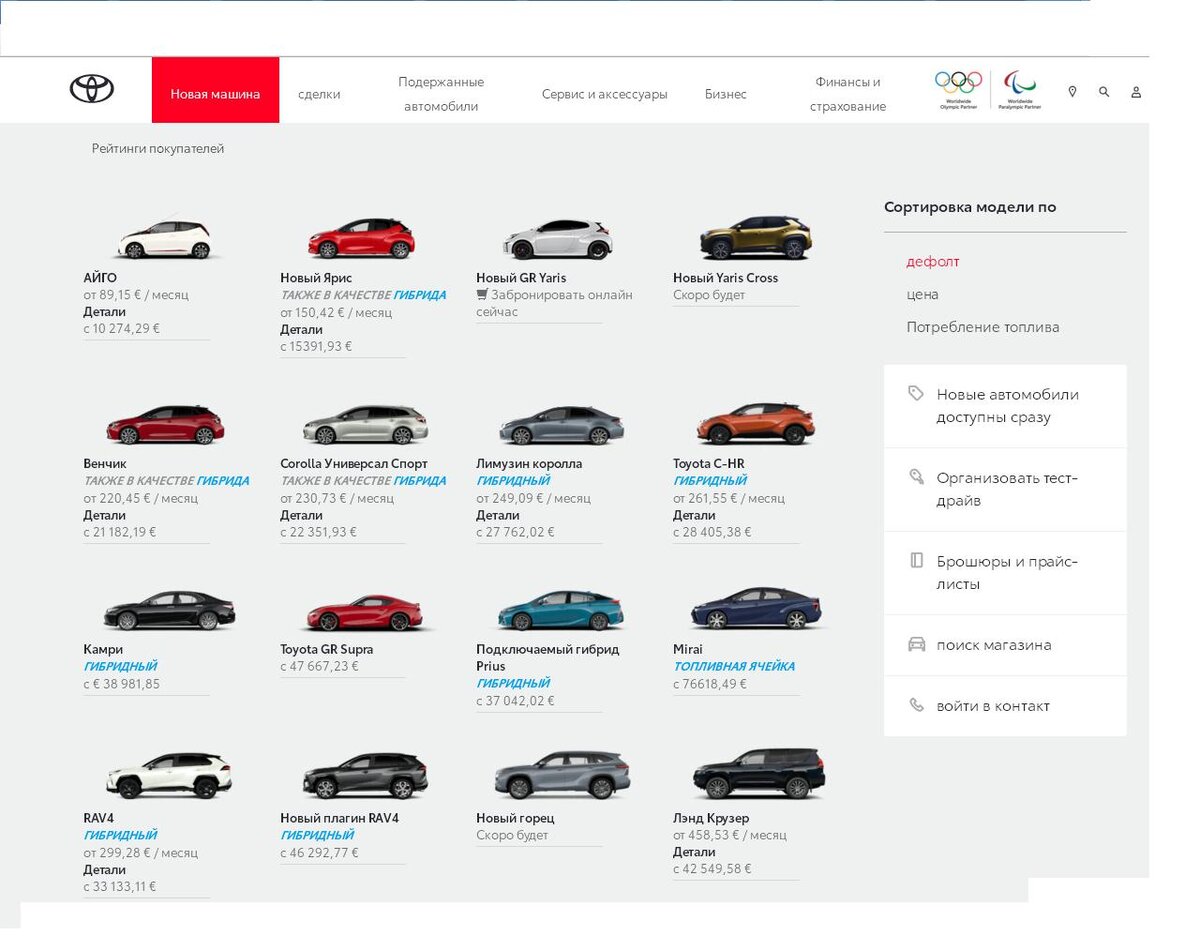Open the АЙГО model title

[100, 277]
